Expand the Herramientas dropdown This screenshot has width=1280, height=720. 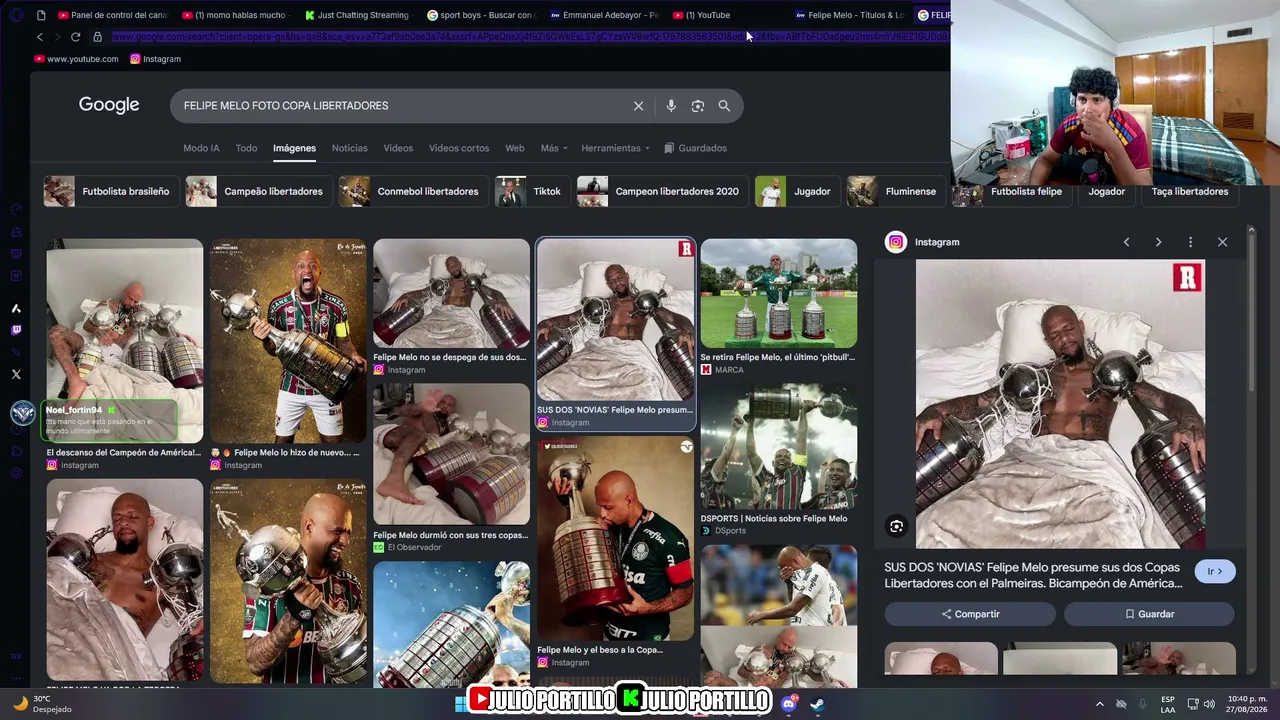[x=615, y=148]
